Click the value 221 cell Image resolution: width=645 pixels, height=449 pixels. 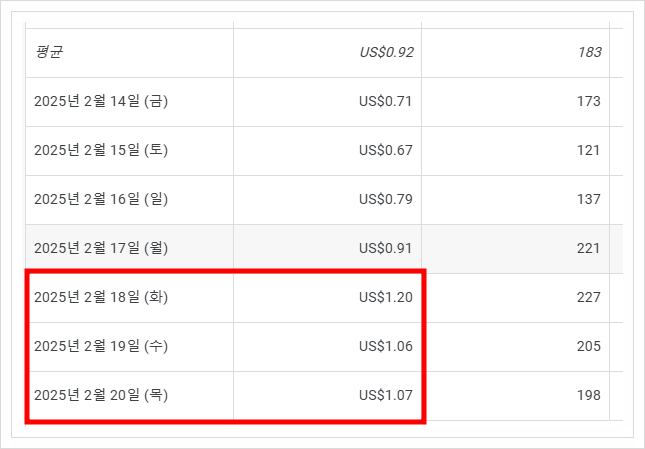coord(588,248)
